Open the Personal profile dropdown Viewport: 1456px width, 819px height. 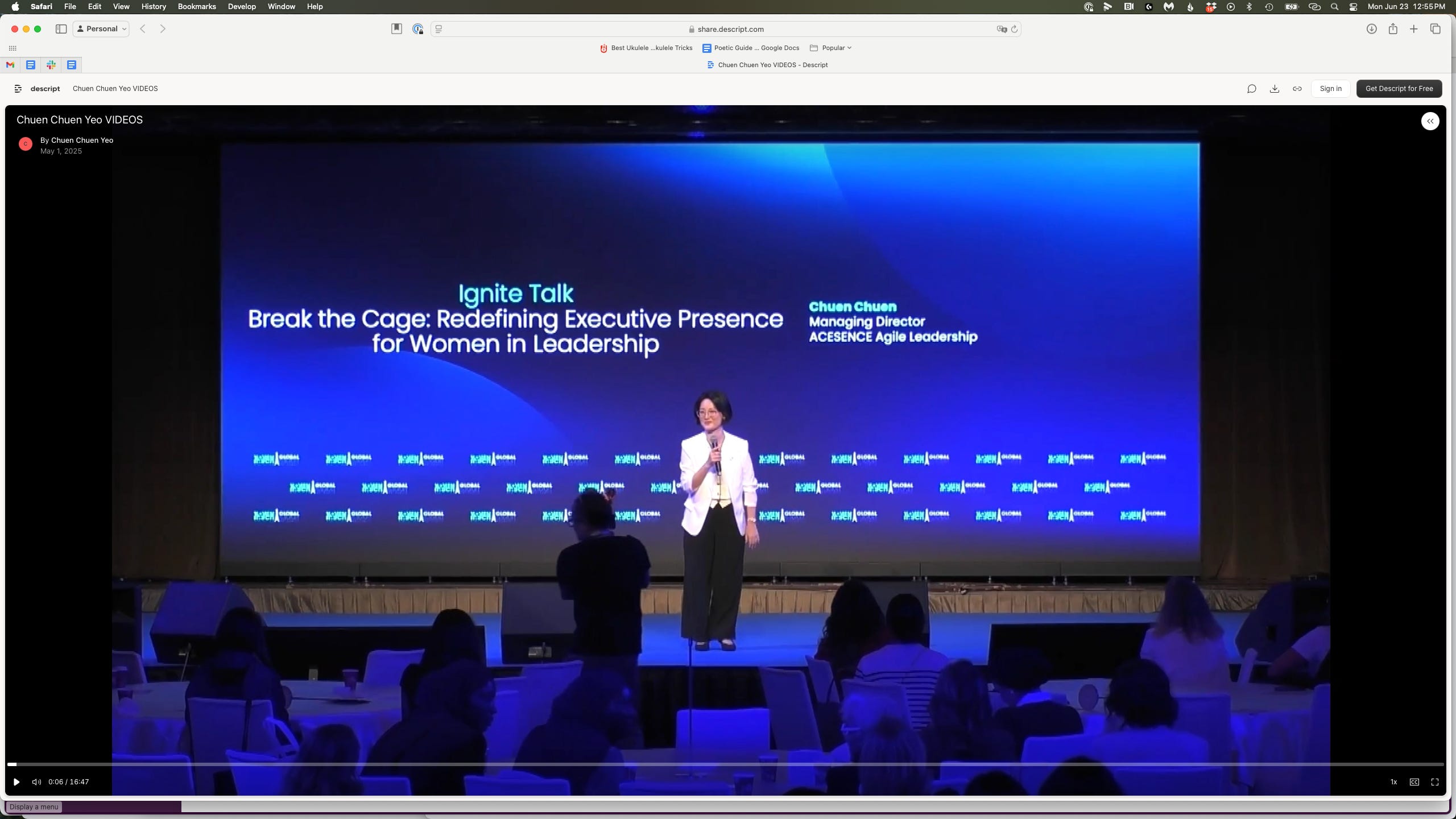point(101,29)
